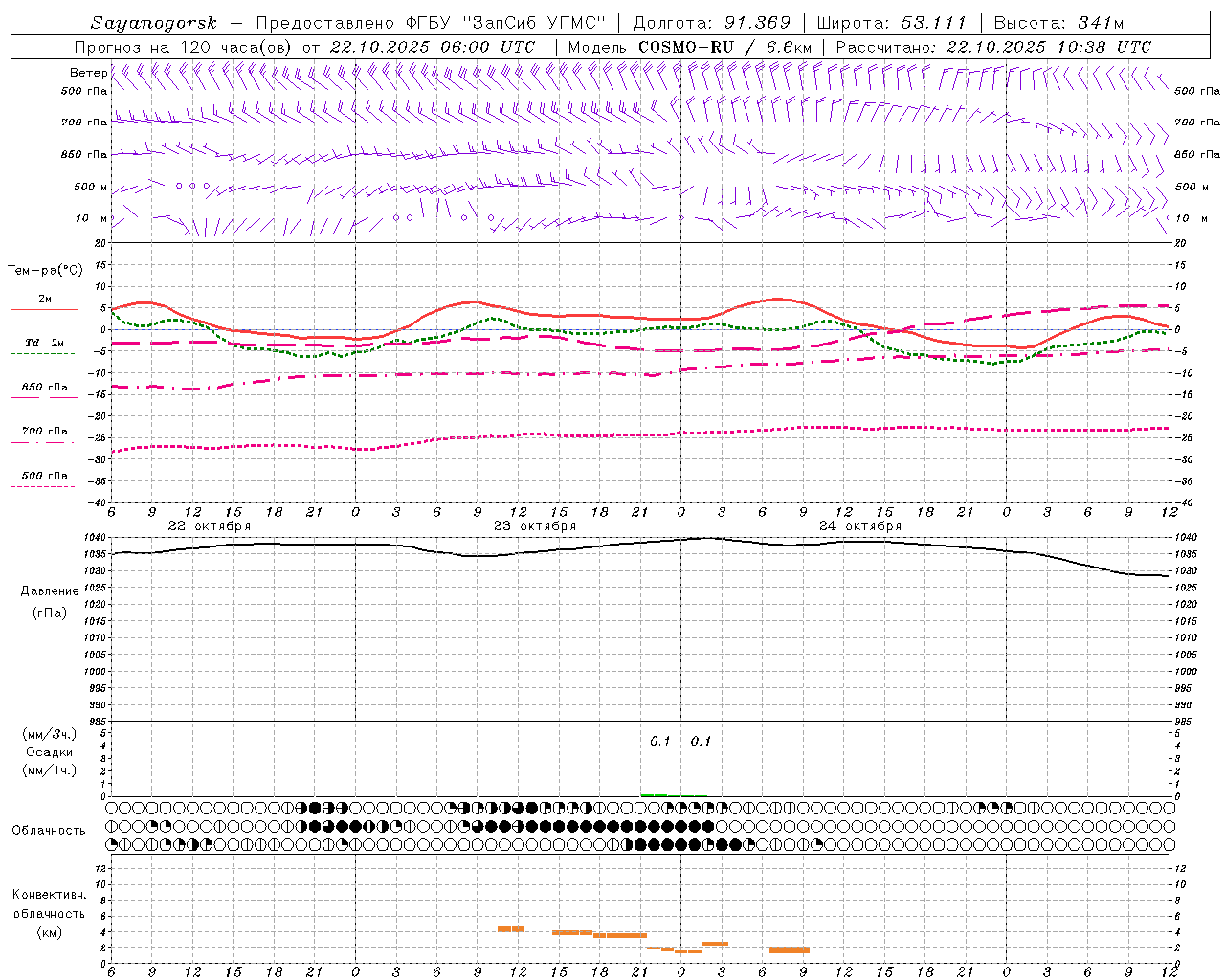The height and width of the screenshot is (980, 1225).
Task: Click the '23 октября' date label
Action: pyautogui.click(x=535, y=526)
